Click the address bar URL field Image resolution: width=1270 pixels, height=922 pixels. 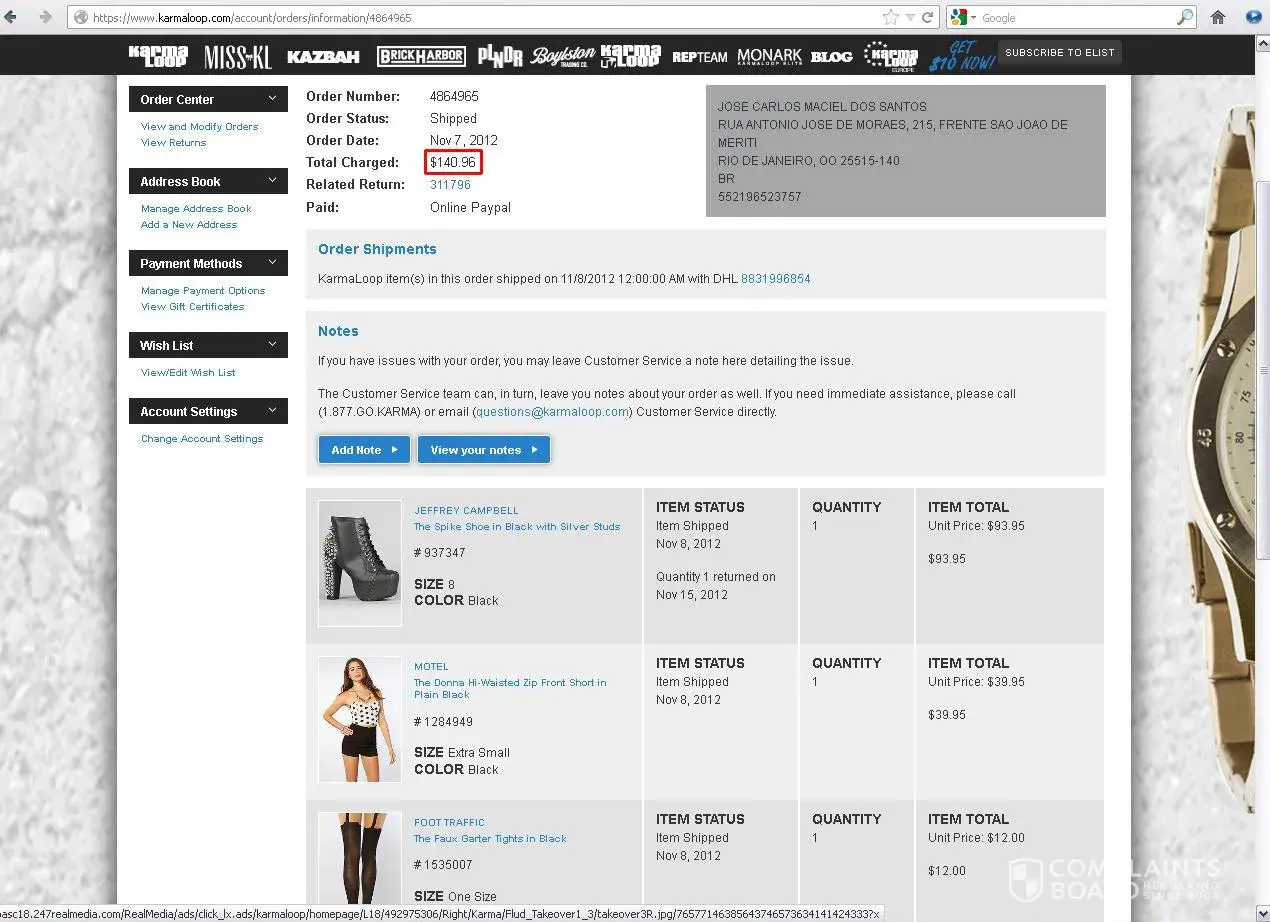click(x=480, y=17)
